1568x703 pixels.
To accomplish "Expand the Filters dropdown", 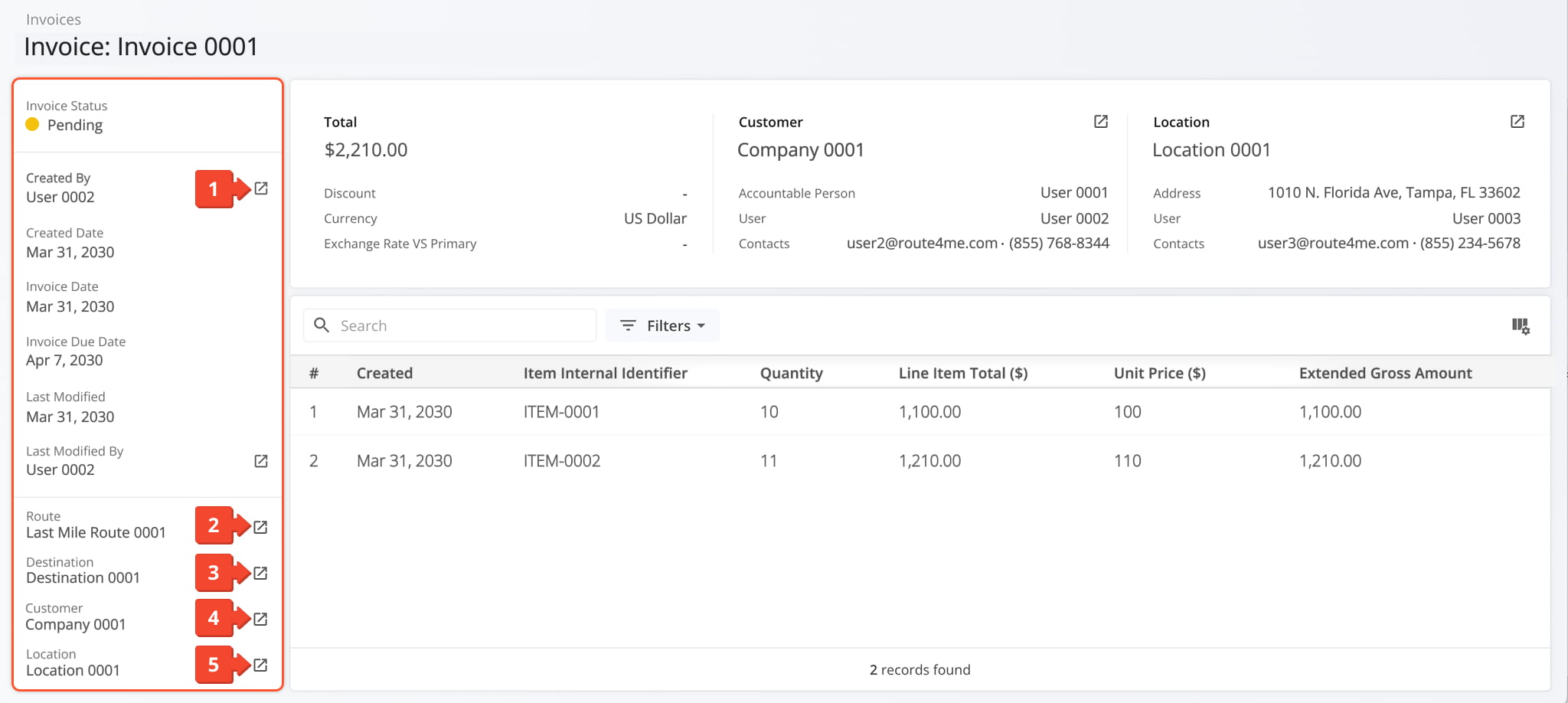I will 662,325.
